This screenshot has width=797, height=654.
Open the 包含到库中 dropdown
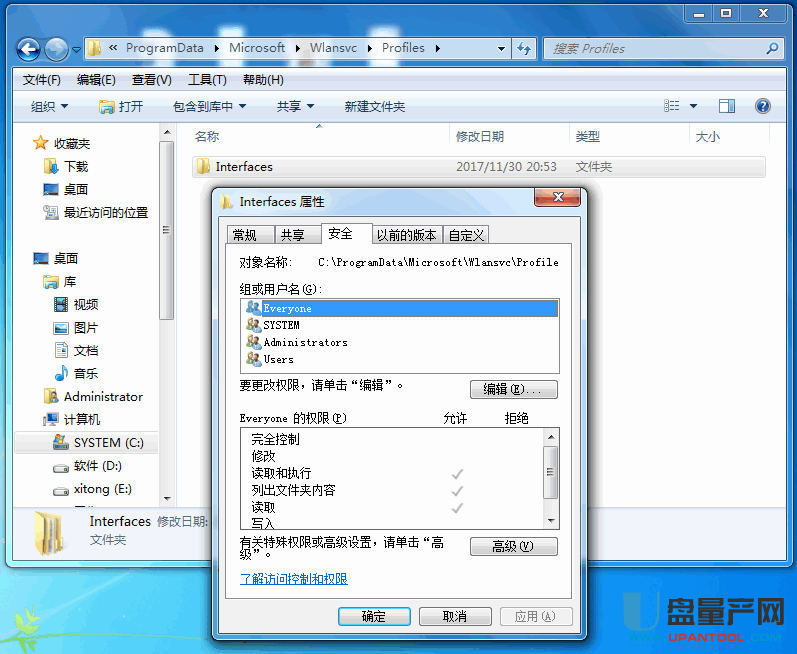pos(209,106)
